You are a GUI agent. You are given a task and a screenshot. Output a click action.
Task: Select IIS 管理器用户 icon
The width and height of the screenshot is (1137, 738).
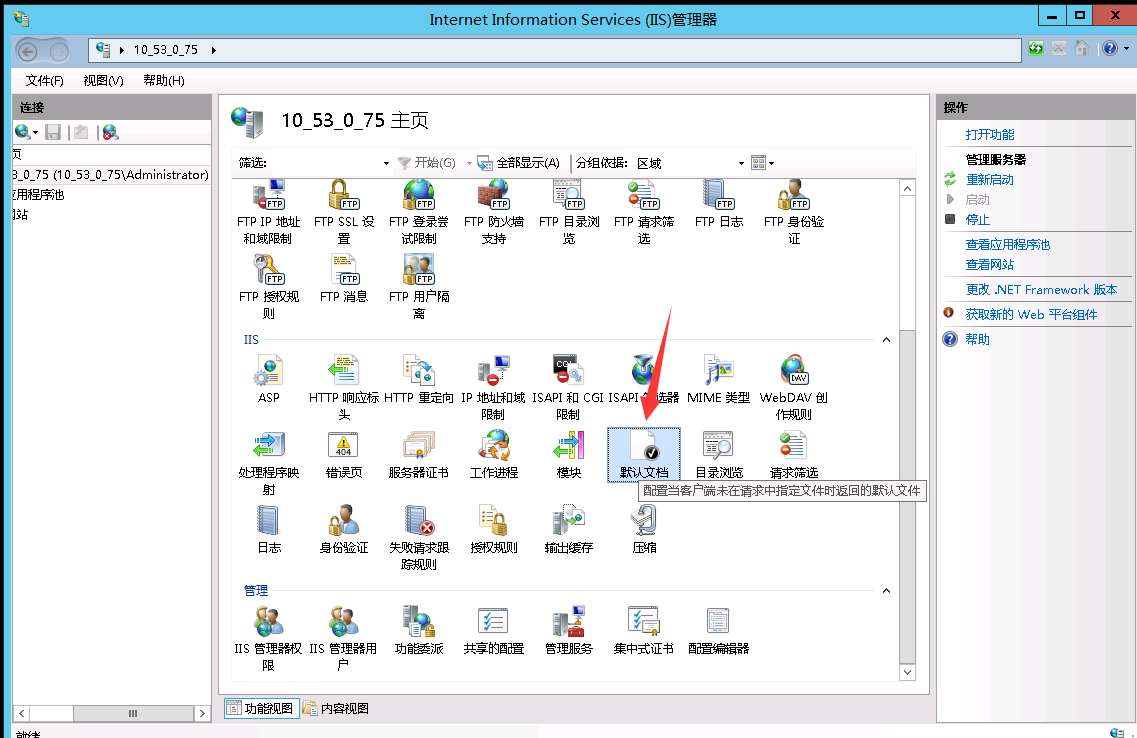coord(343,629)
